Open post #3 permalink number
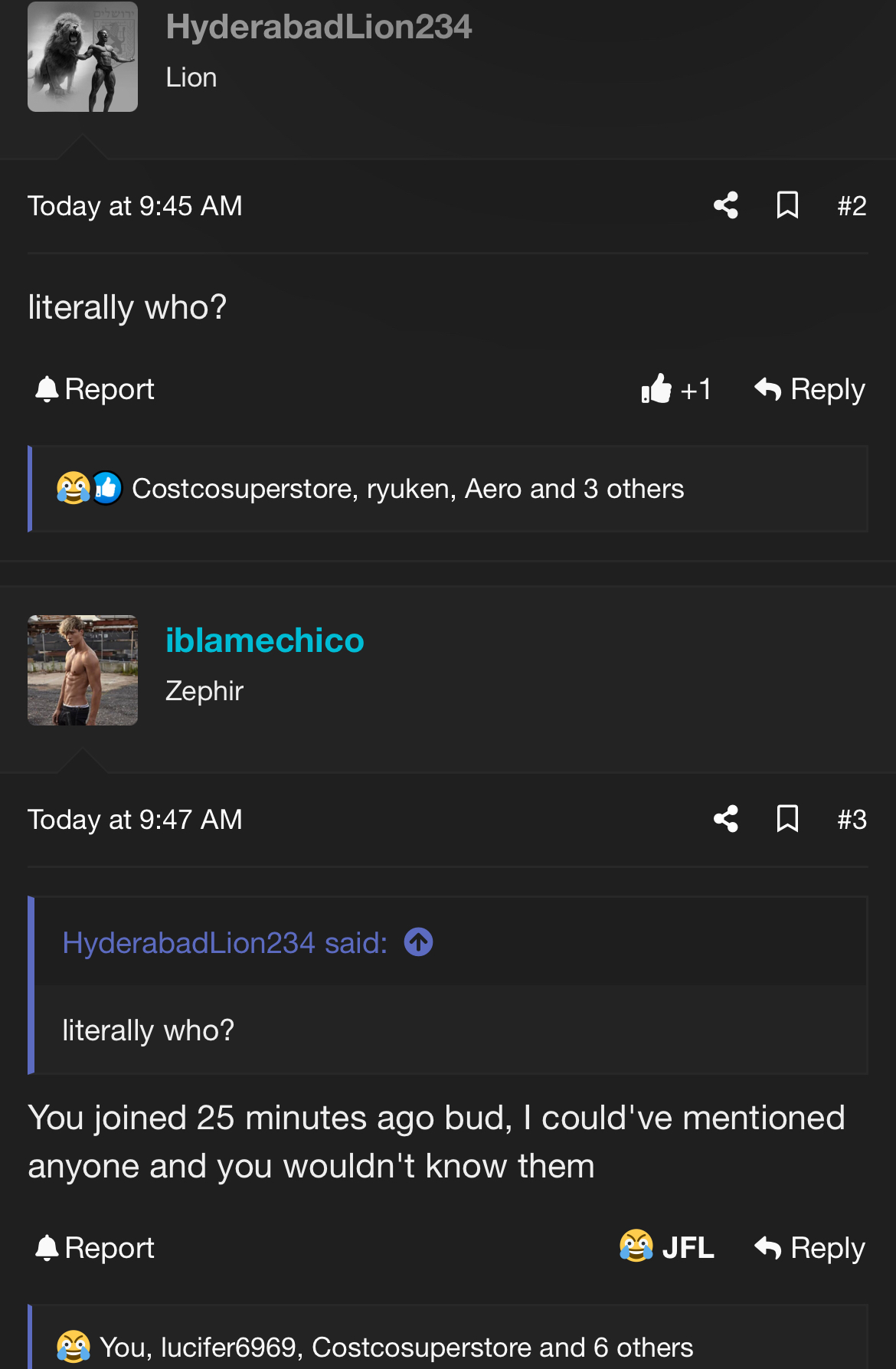The image size is (896, 1369). pos(852,820)
